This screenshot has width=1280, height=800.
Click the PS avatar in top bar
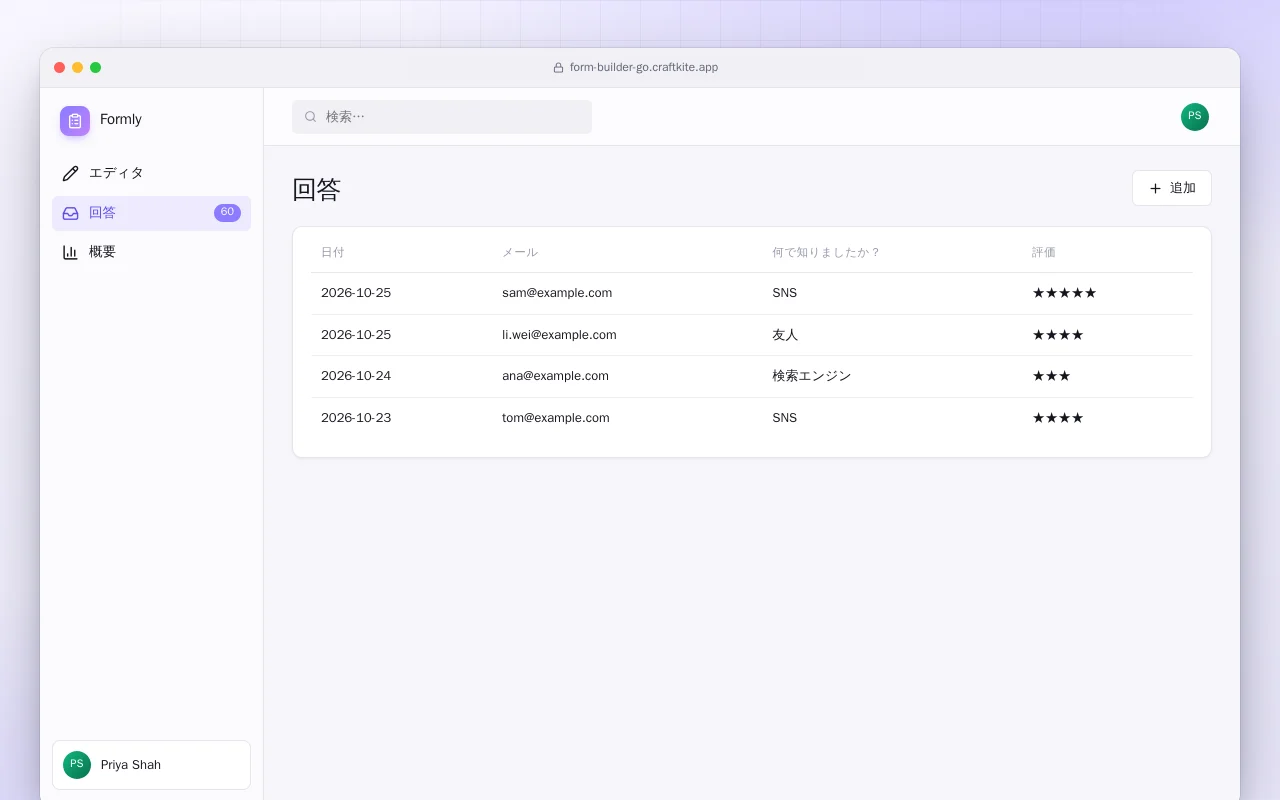point(1195,117)
